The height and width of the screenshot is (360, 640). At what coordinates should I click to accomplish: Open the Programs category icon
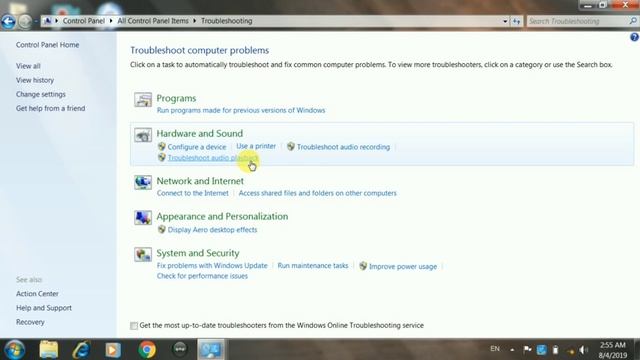tap(143, 100)
